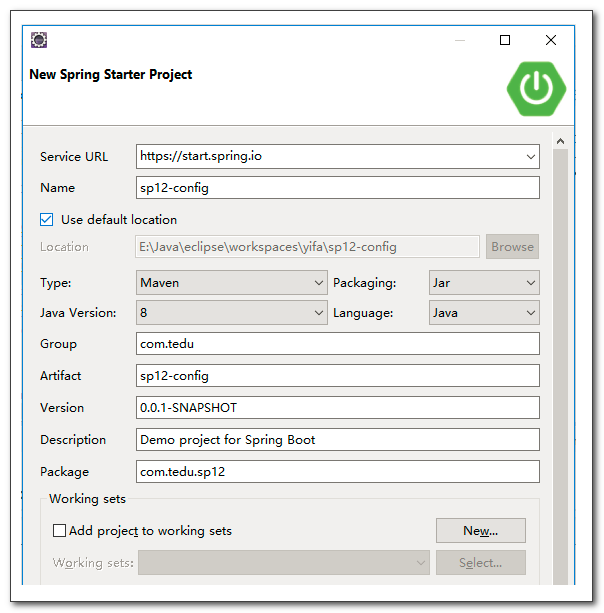This screenshot has height=613, width=604.
Task: Click the greyed-out Location label
Action: pos(64,247)
